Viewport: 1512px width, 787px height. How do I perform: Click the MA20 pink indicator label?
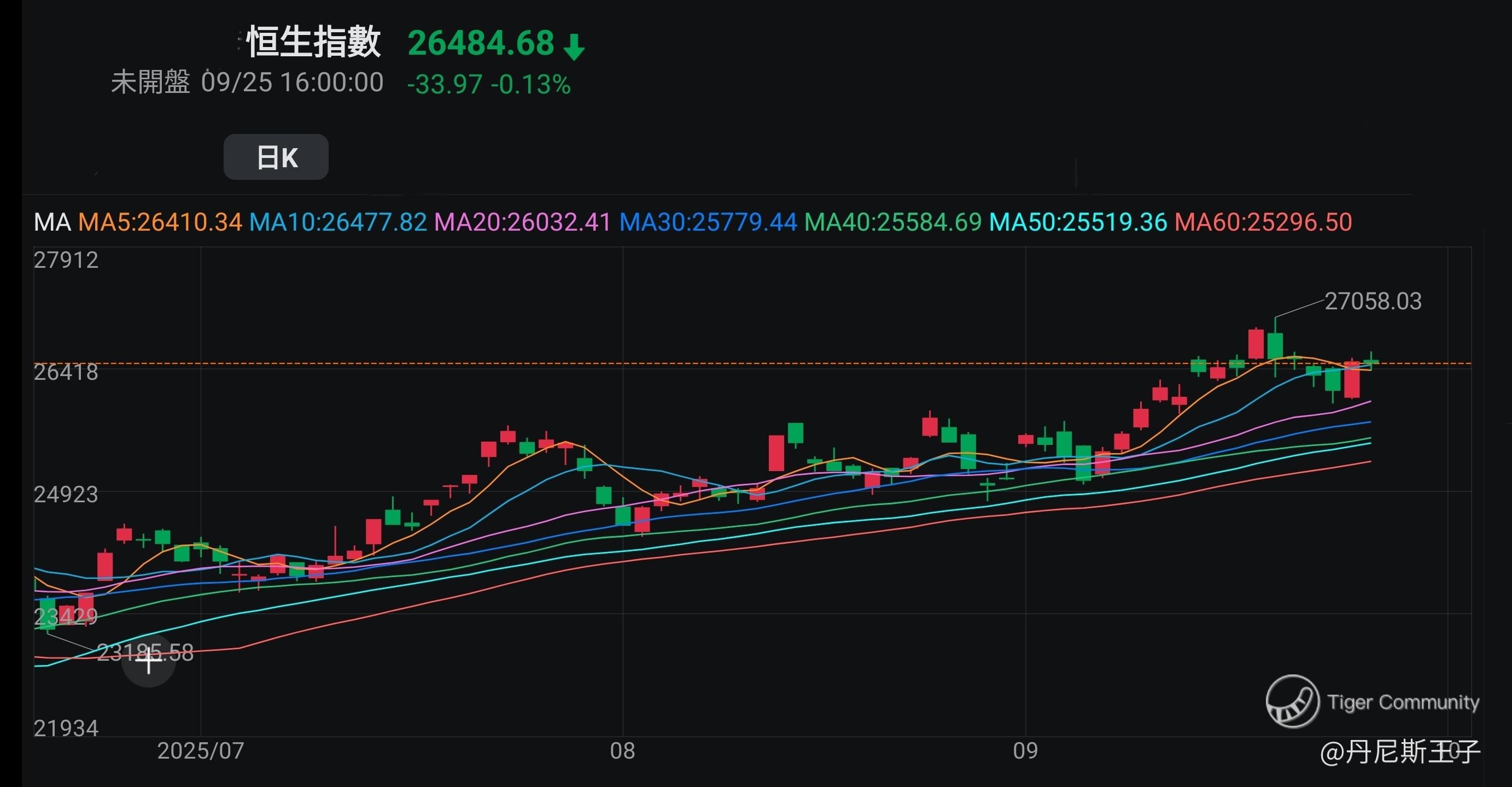(x=522, y=222)
